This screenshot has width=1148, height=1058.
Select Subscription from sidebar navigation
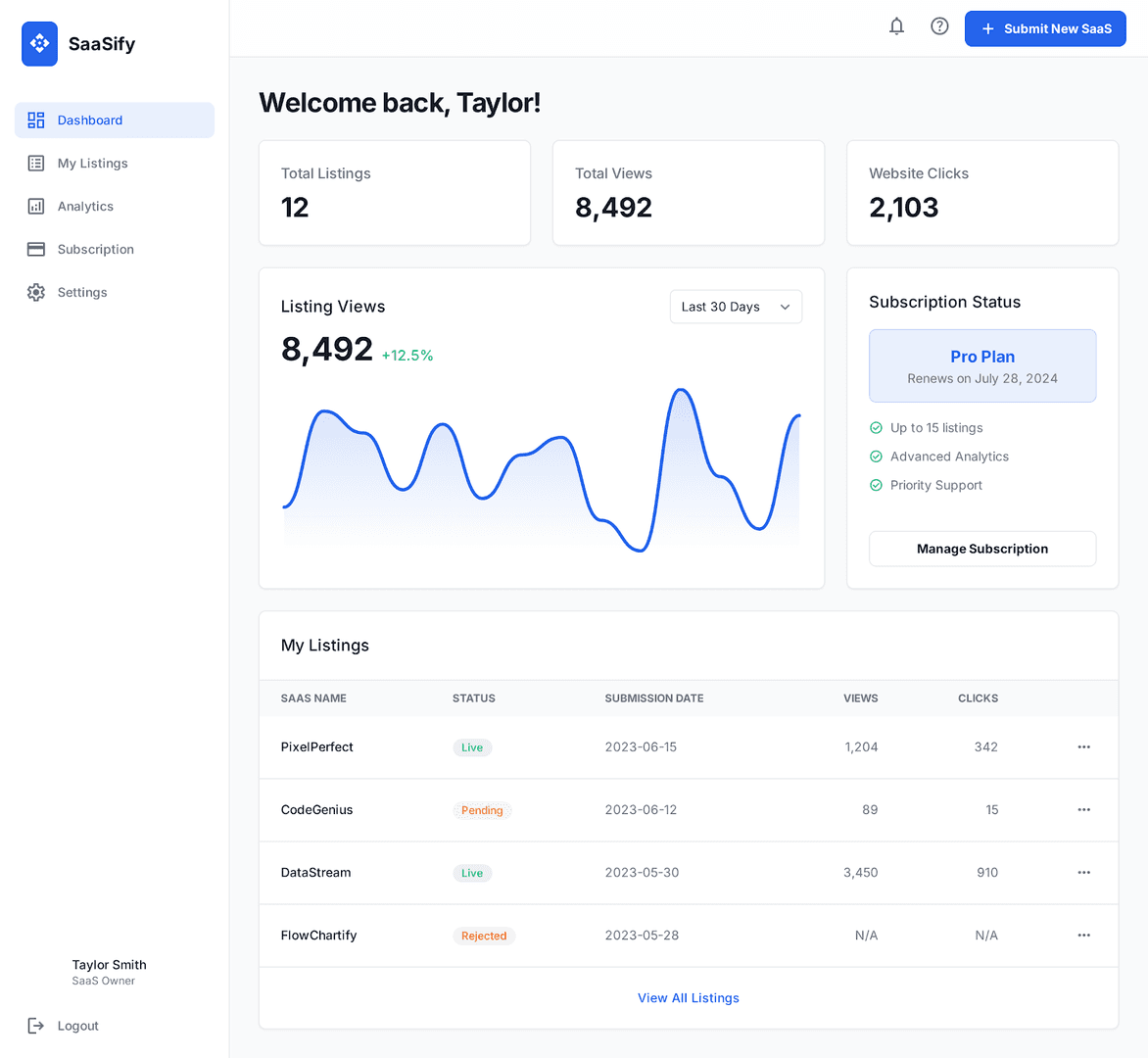(x=95, y=250)
